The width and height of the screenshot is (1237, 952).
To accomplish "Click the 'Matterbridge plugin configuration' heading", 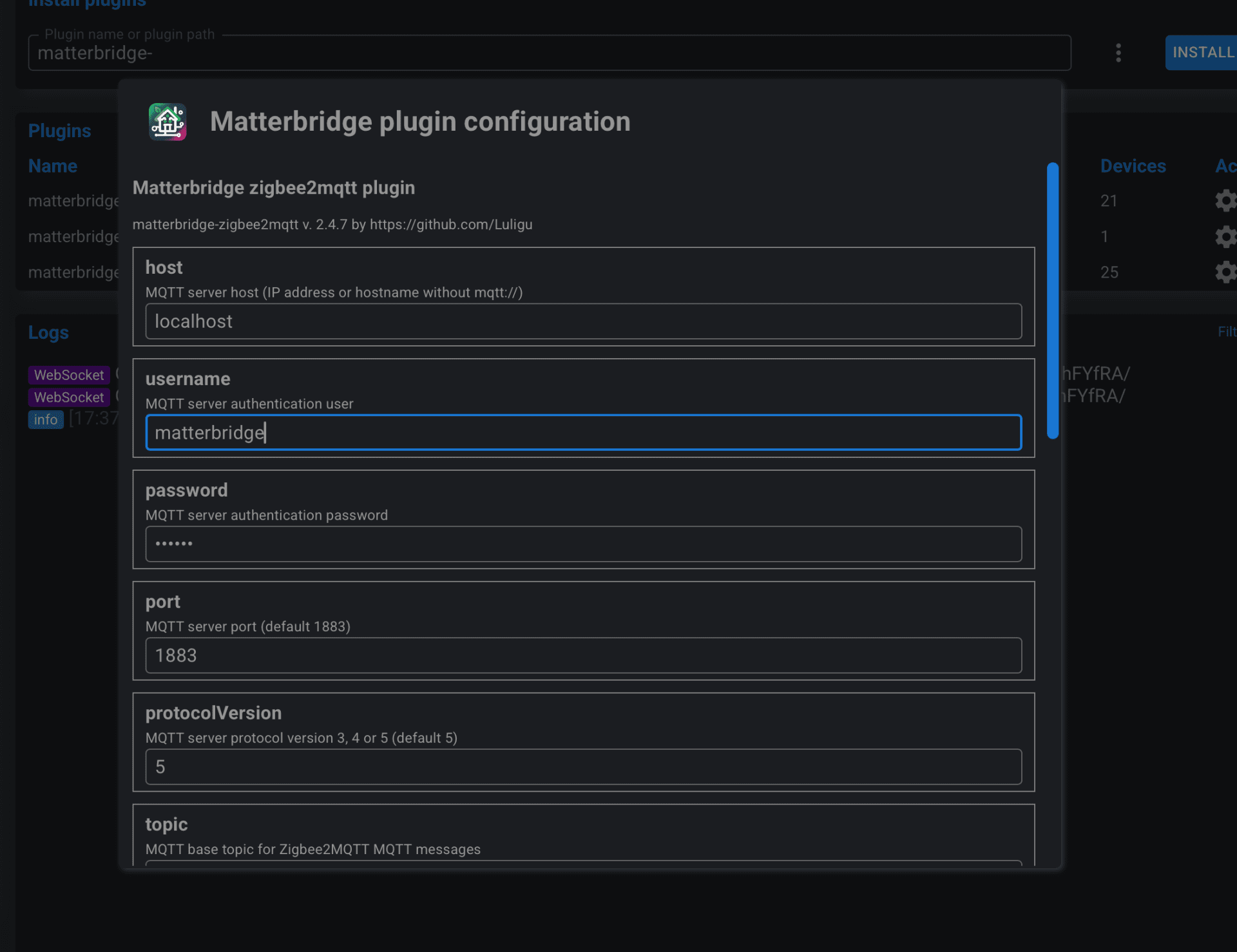I will [420, 122].
